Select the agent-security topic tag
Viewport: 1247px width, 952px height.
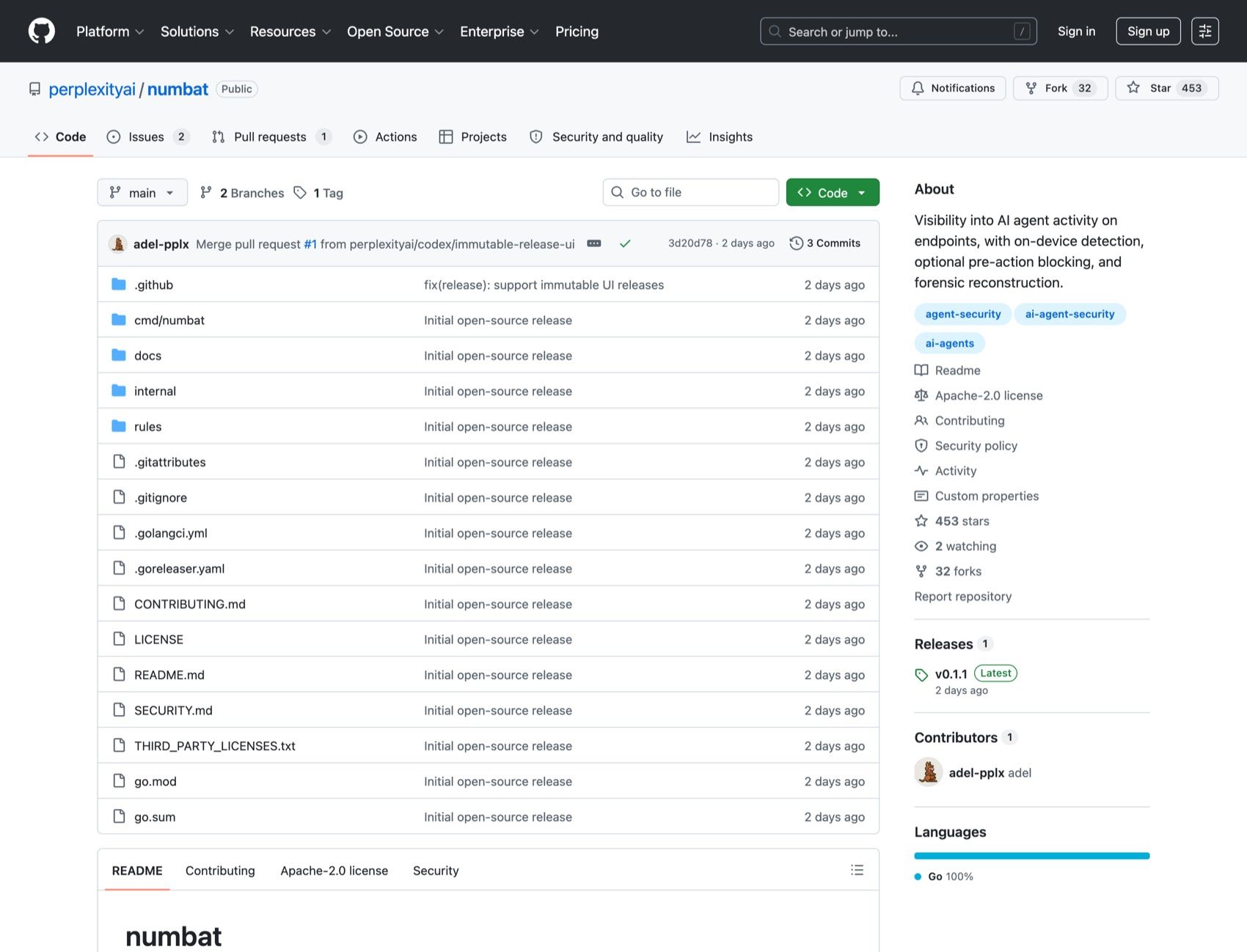[x=962, y=314]
